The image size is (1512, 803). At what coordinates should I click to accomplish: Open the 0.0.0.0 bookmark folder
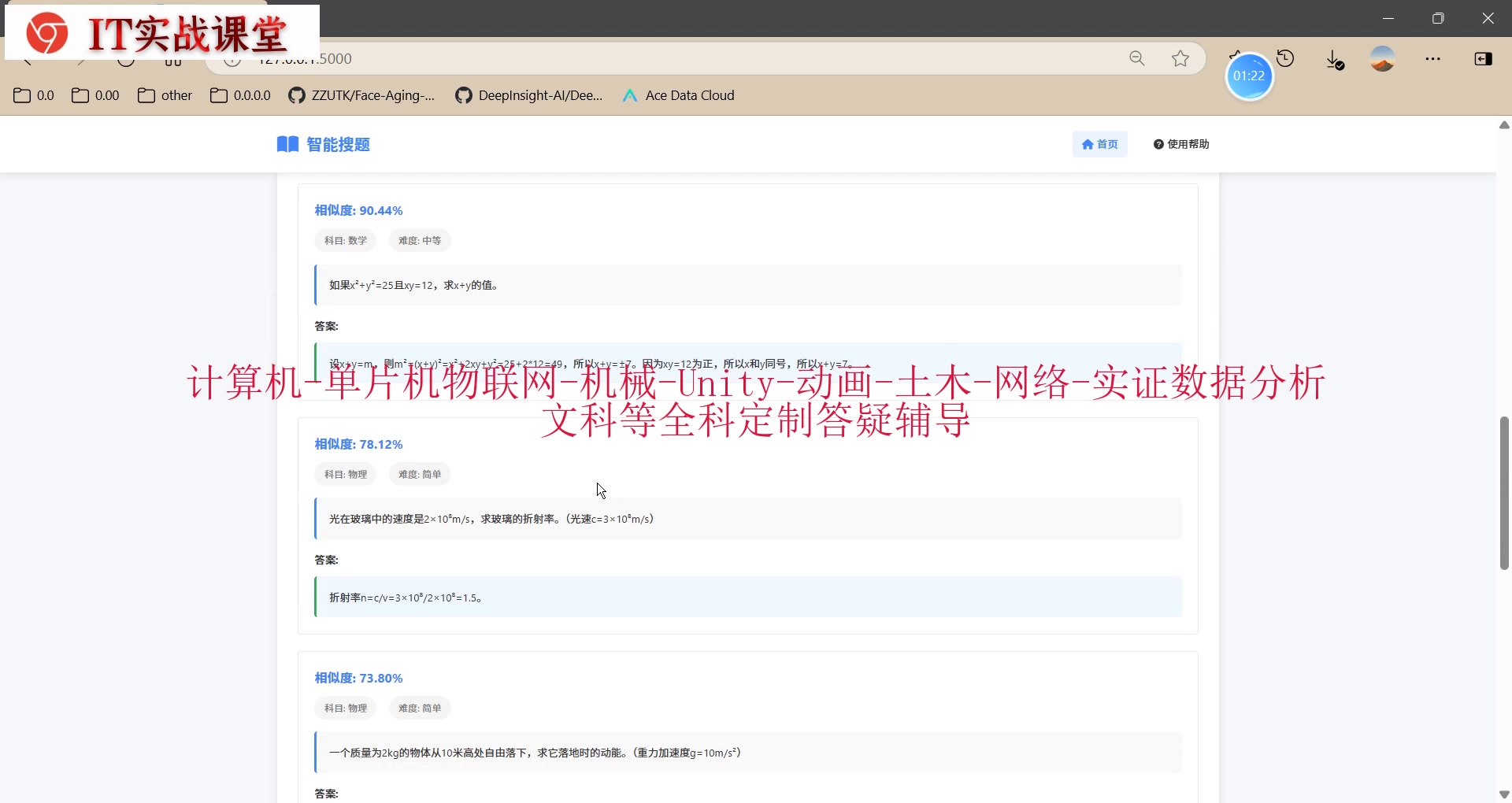coord(240,95)
